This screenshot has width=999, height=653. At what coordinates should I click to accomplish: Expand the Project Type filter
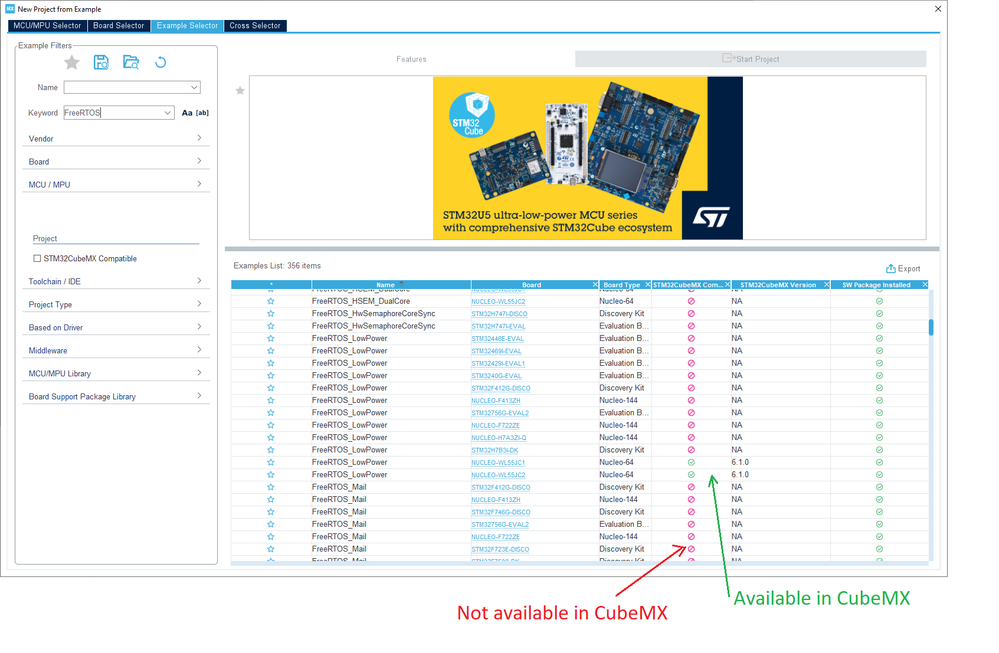click(116, 305)
